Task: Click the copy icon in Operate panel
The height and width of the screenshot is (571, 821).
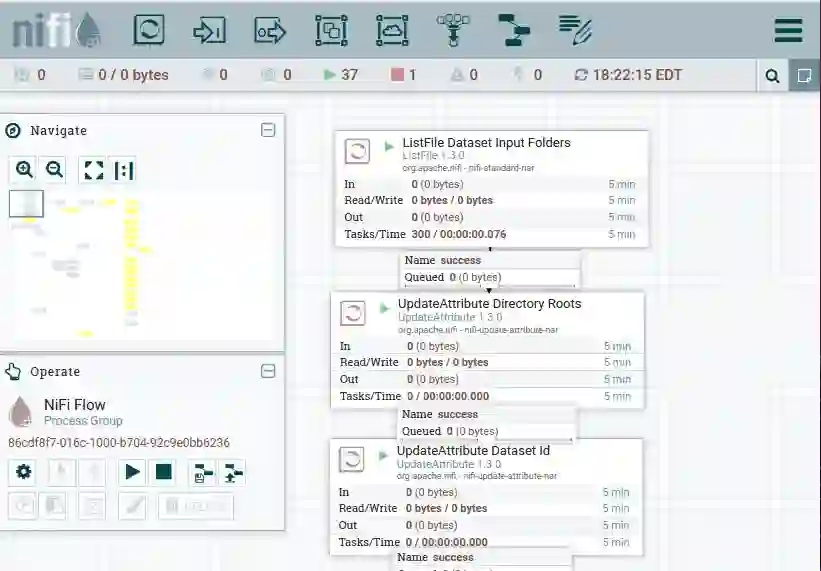Action: (x=23, y=506)
